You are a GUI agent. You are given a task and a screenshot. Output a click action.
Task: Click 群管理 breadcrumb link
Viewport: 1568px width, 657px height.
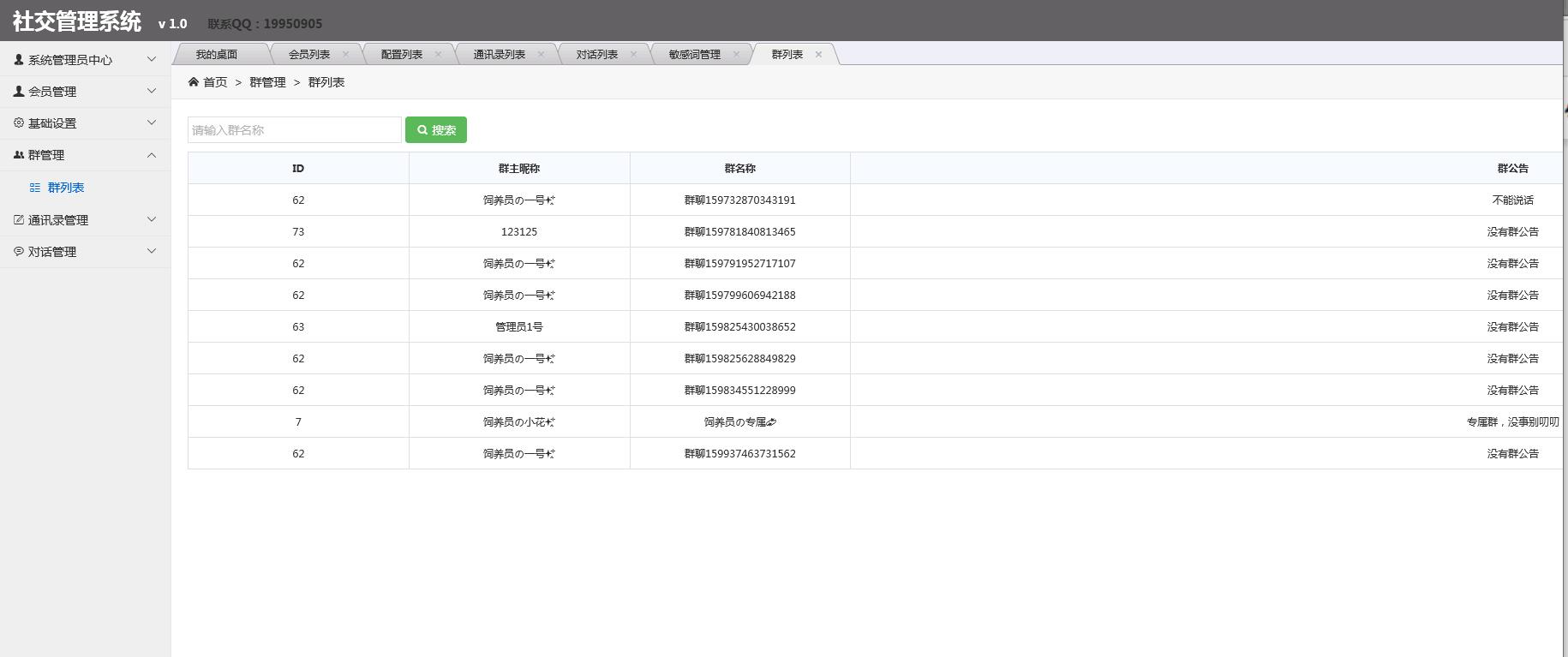coord(267,82)
